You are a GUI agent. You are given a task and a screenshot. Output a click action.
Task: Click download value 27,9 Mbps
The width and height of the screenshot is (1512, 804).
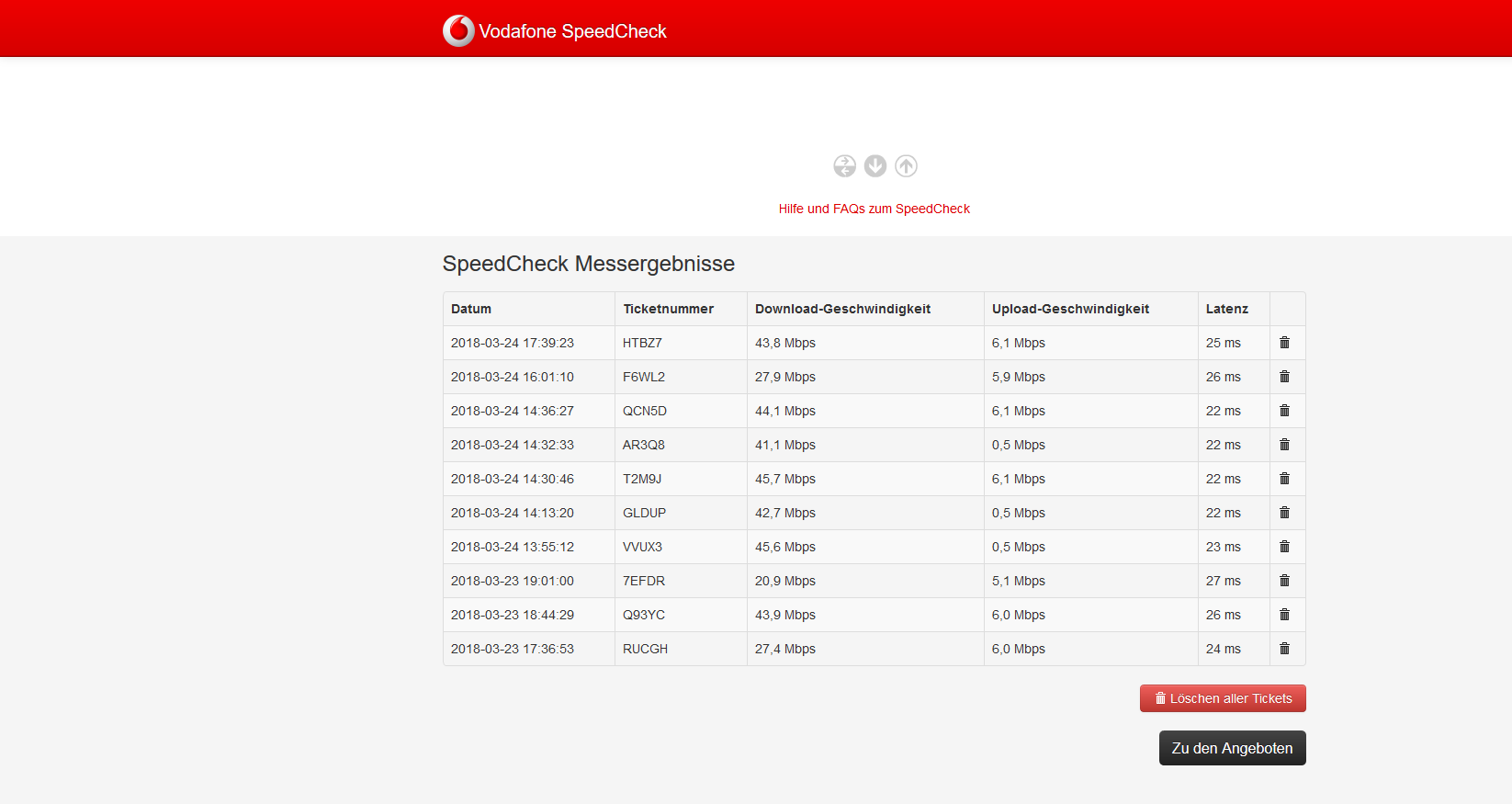pos(785,377)
